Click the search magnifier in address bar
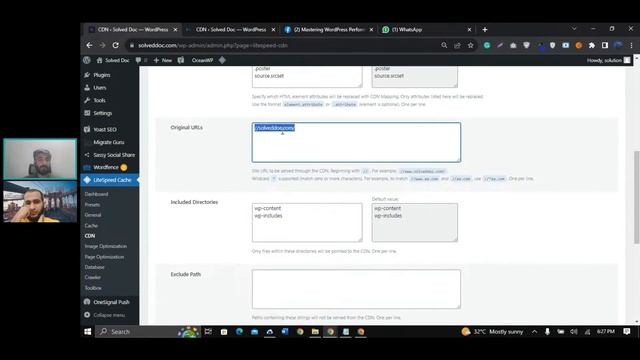Screen dimensions: 640x360 [x=444, y=45]
